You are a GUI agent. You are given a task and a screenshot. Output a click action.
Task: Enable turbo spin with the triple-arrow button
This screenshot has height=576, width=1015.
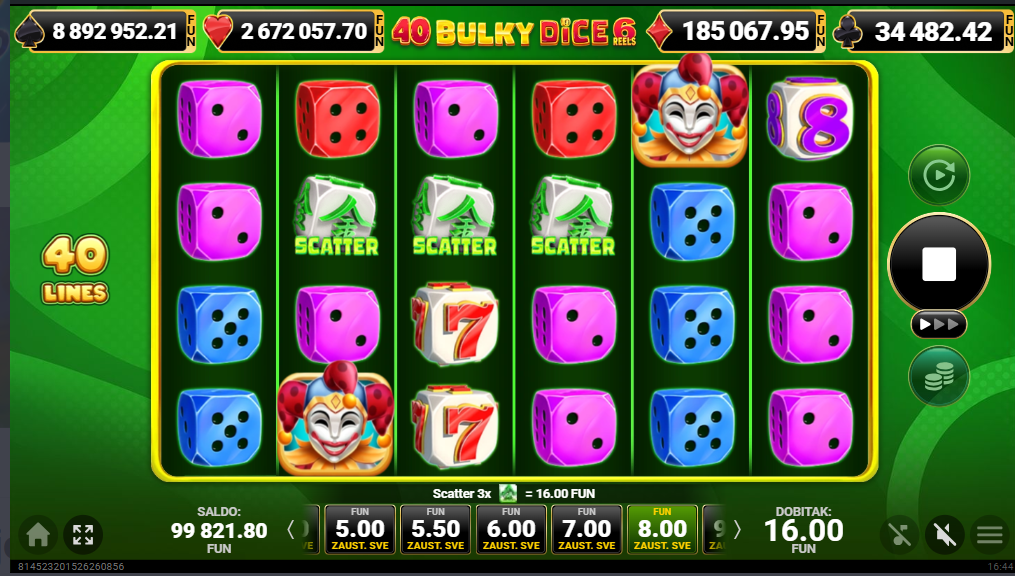pyautogui.click(x=939, y=324)
